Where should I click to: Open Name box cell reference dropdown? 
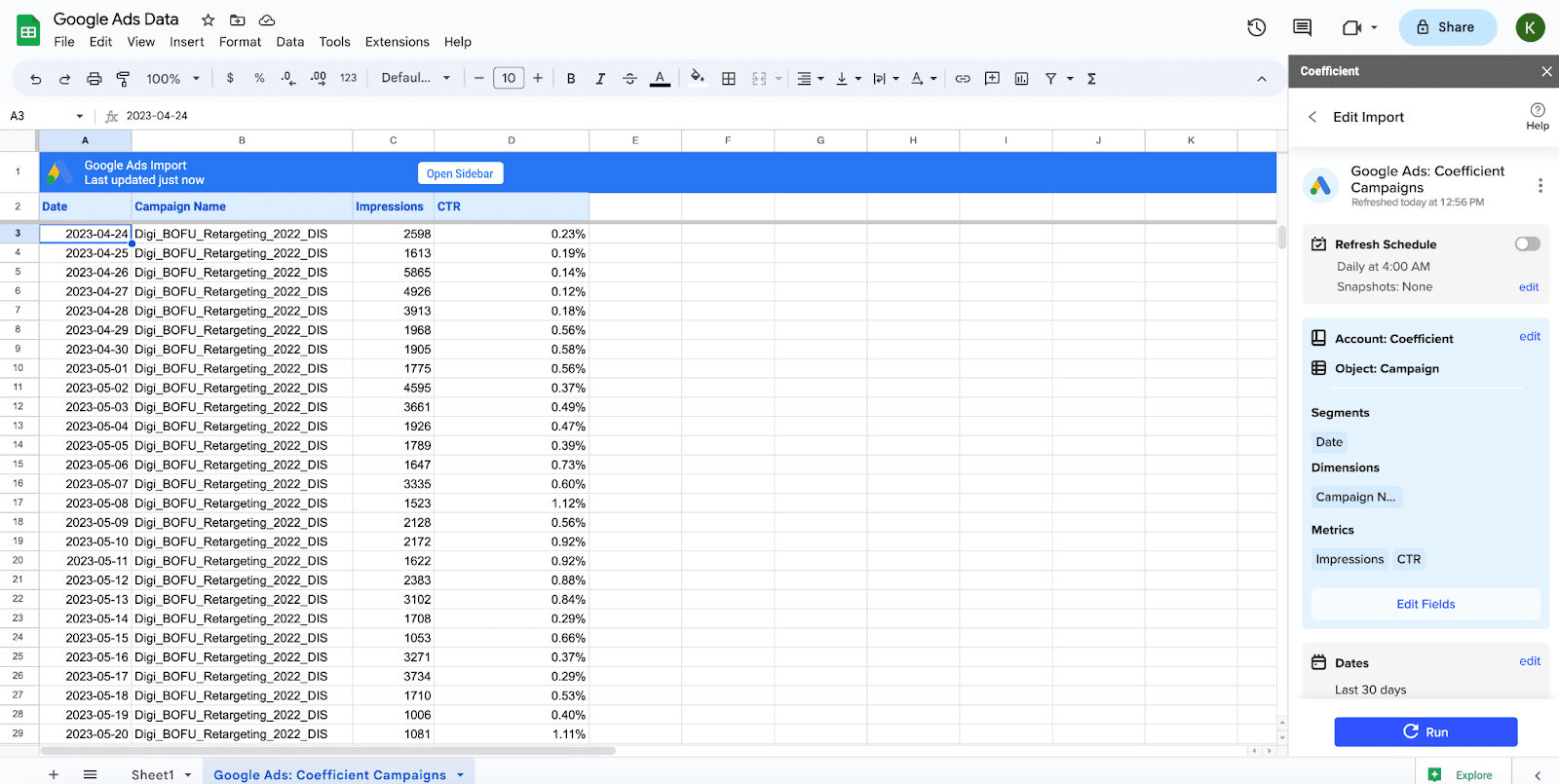pyautogui.click(x=80, y=116)
